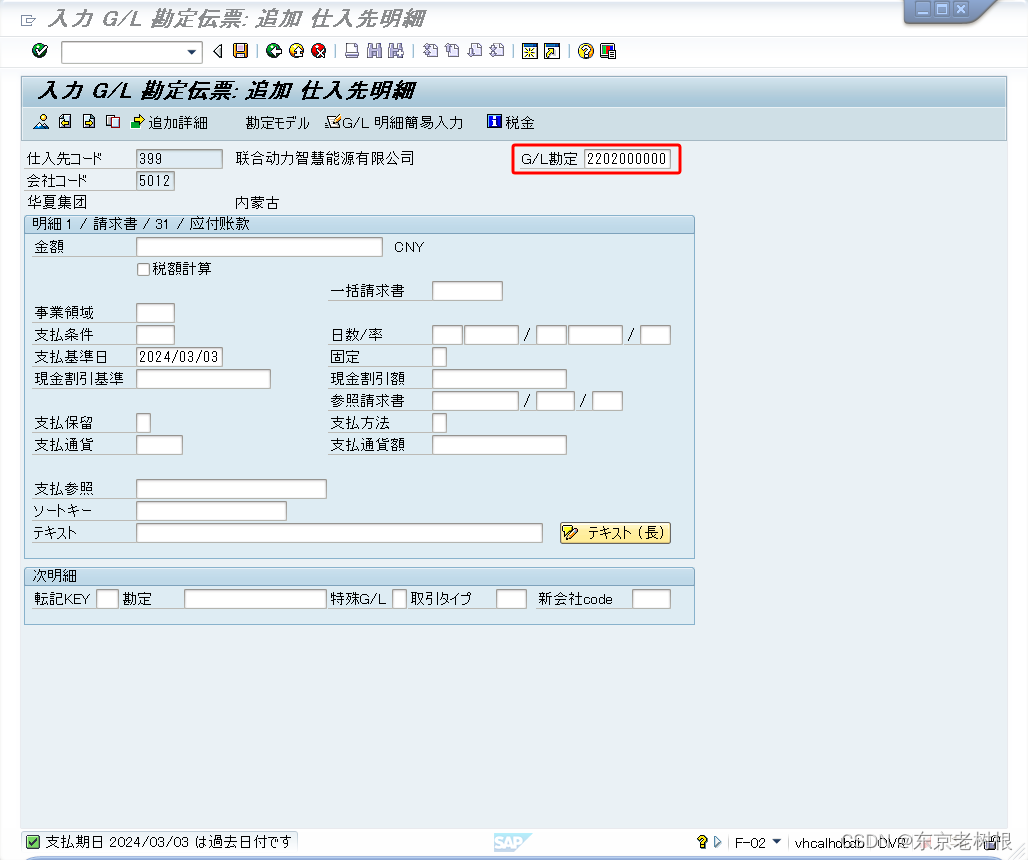Screen dimensions: 1028x860
Task: Enable the 税額計算 tax calculation checkbox
Action: (x=143, y=268)
